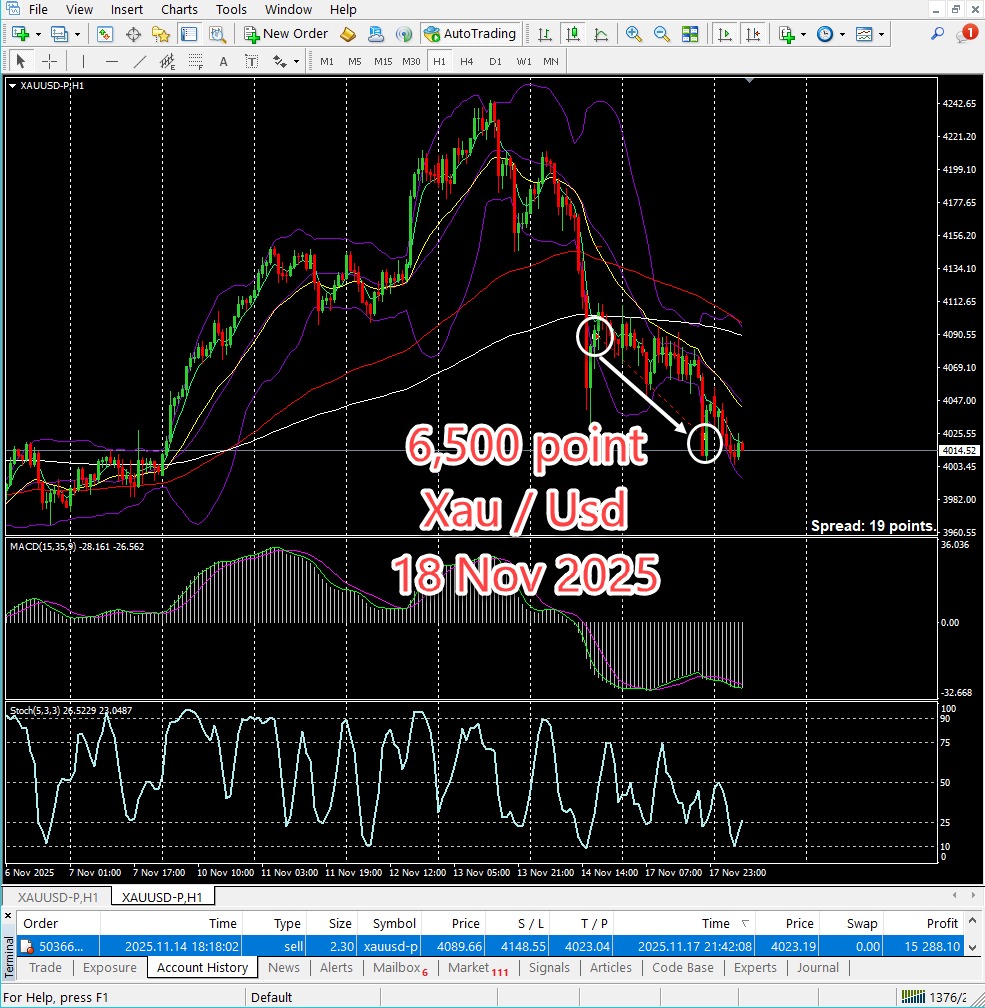Expand the Arrows tool dropdown
Image resolution: width=985 pixels, height=1008 pixels.
296,61
